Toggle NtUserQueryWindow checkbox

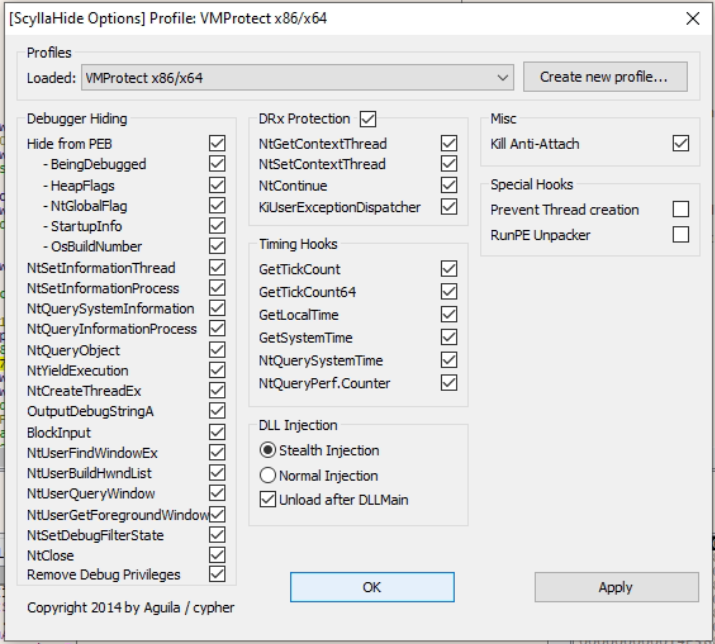click(217, 493)
